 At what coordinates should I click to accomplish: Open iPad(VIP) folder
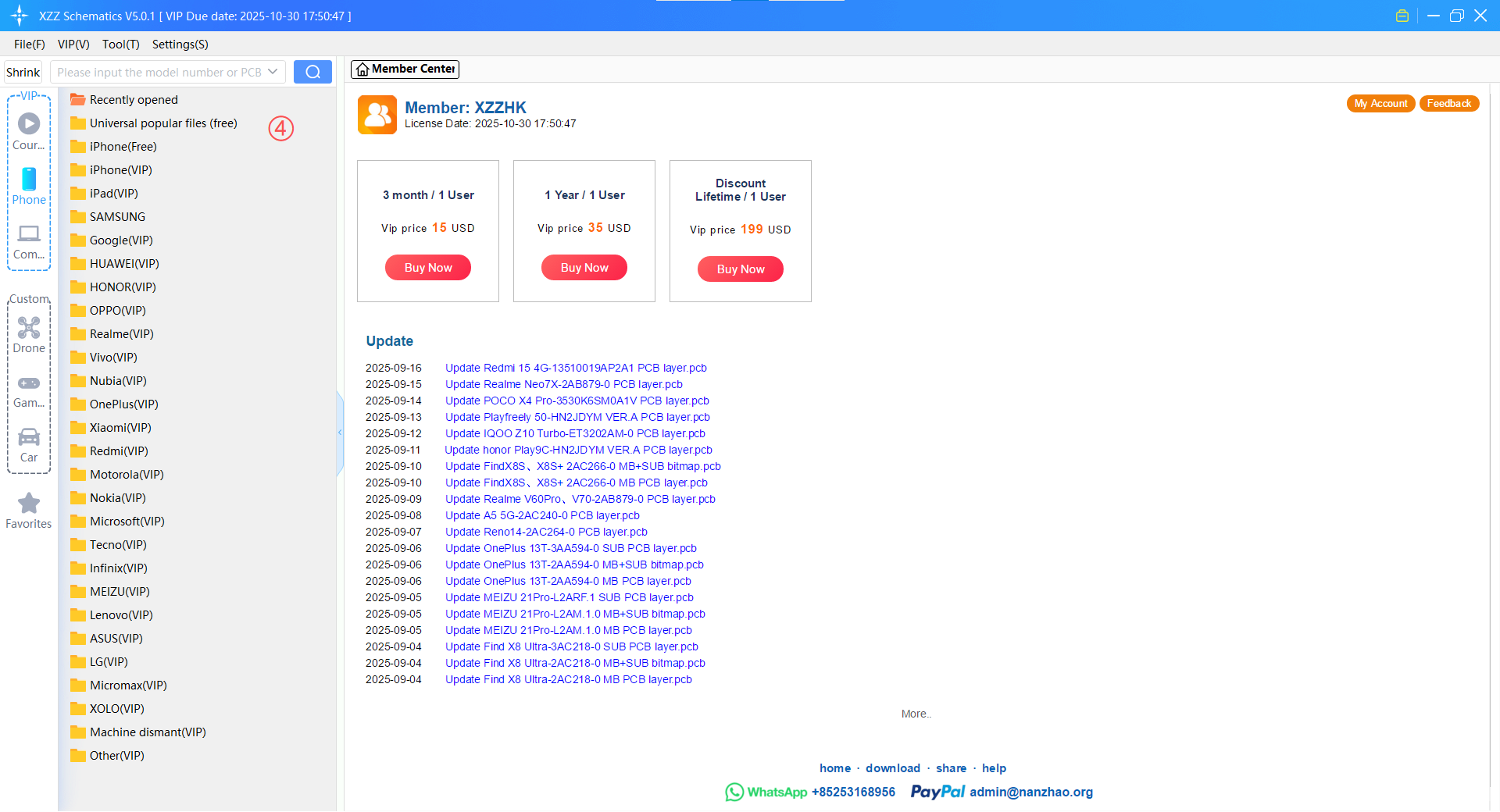tap(105, 194)
